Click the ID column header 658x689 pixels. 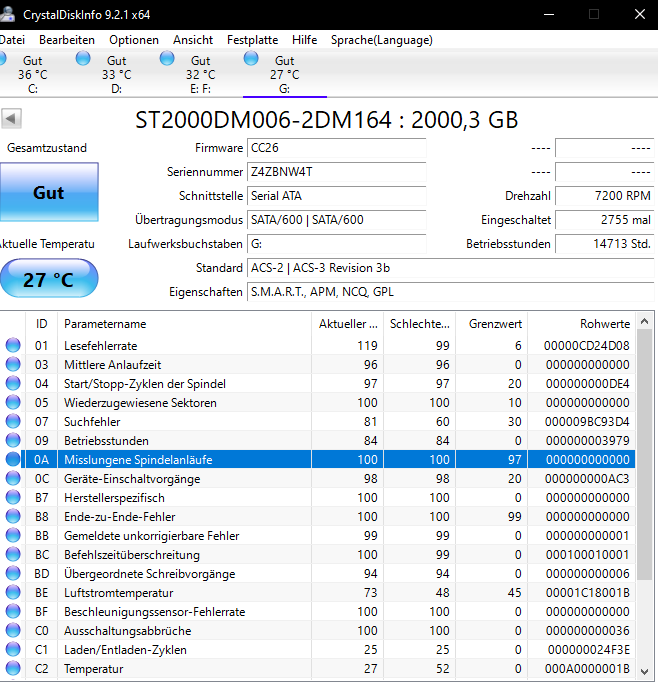tap(41, 324)
